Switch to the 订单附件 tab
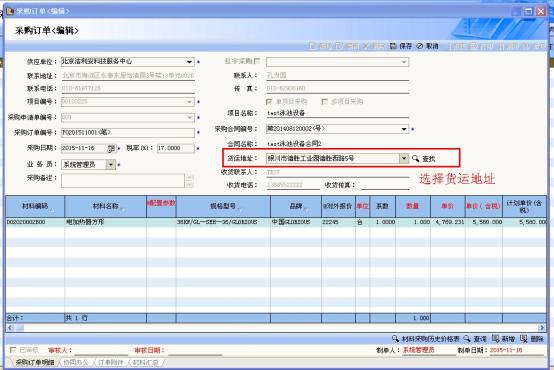 tap(110, 362)
